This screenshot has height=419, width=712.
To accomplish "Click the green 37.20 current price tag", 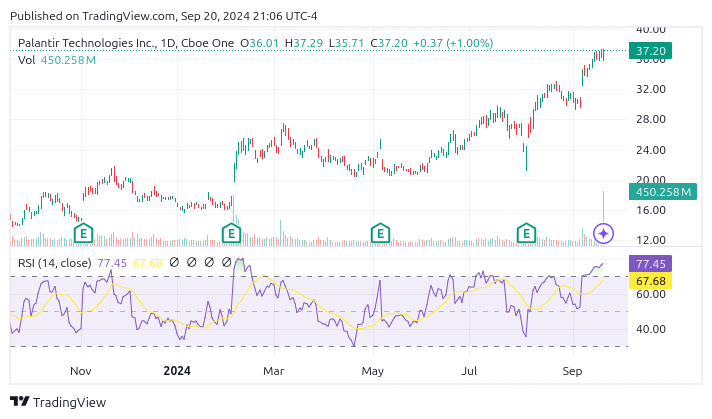I will 650,50.
